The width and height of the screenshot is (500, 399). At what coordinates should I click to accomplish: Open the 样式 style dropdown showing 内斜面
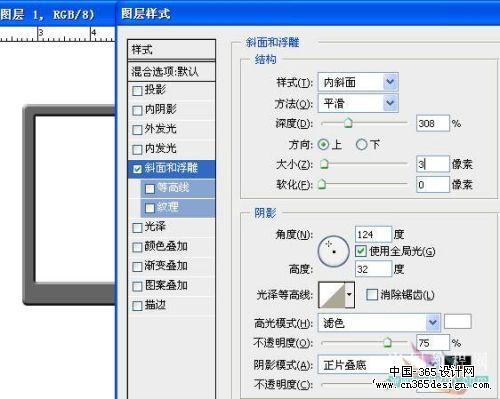click(x=358, y=82)
